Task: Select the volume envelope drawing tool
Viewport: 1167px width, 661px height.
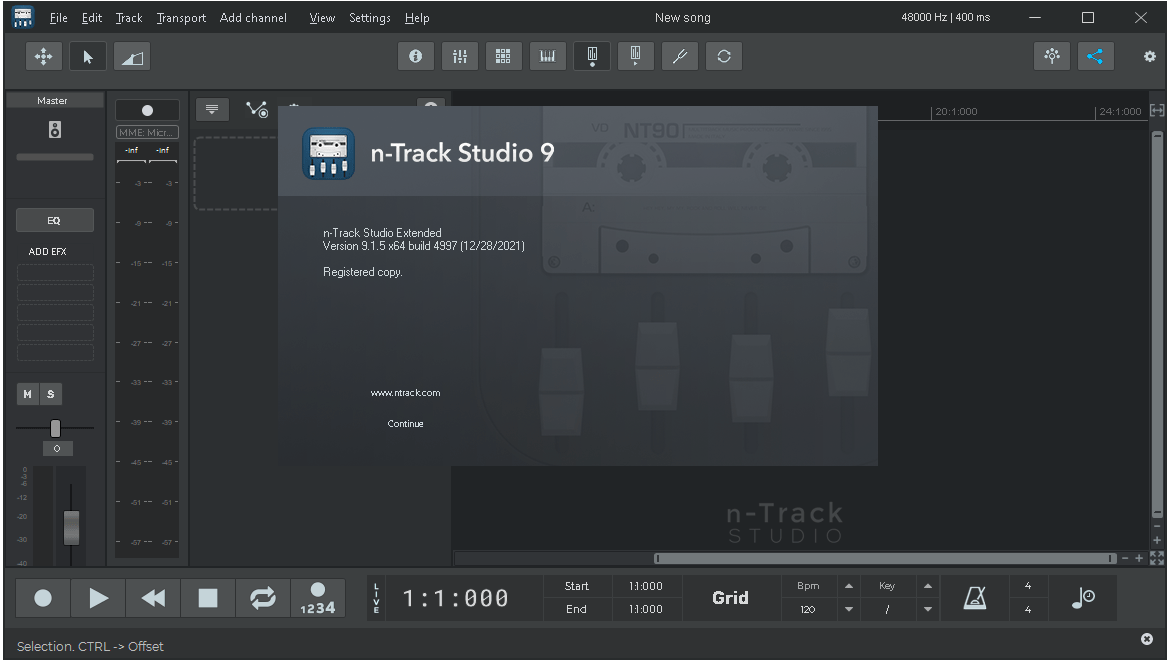Action: [x=132, y=57]
